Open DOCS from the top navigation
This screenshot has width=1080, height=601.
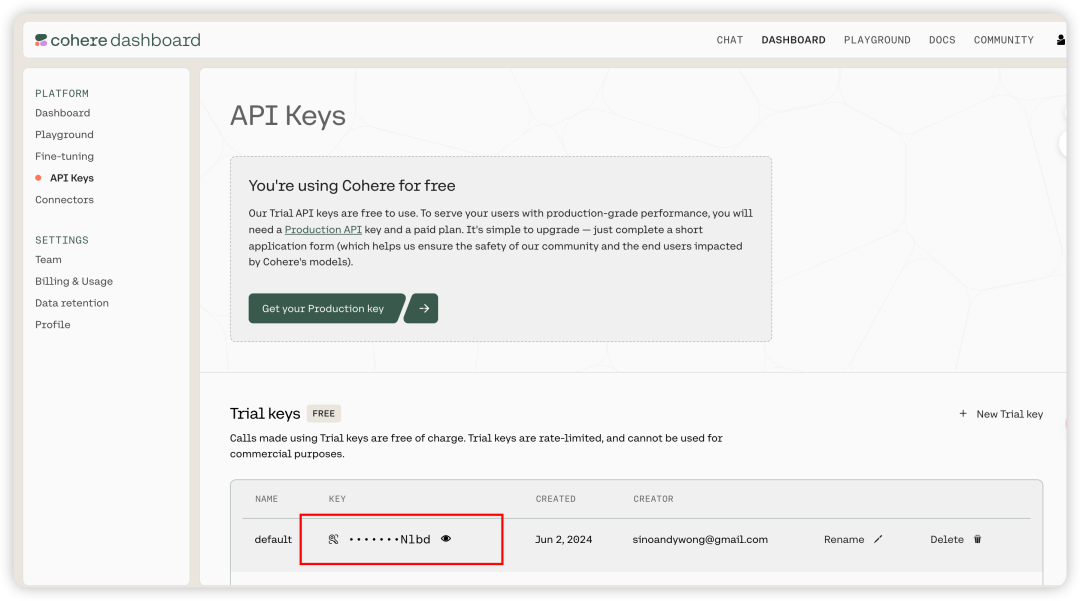click(x=941, y=40)
